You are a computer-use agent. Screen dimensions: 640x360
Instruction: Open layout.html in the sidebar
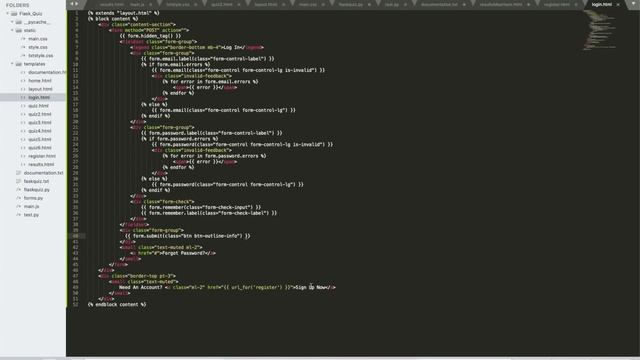tap(40, 89)
